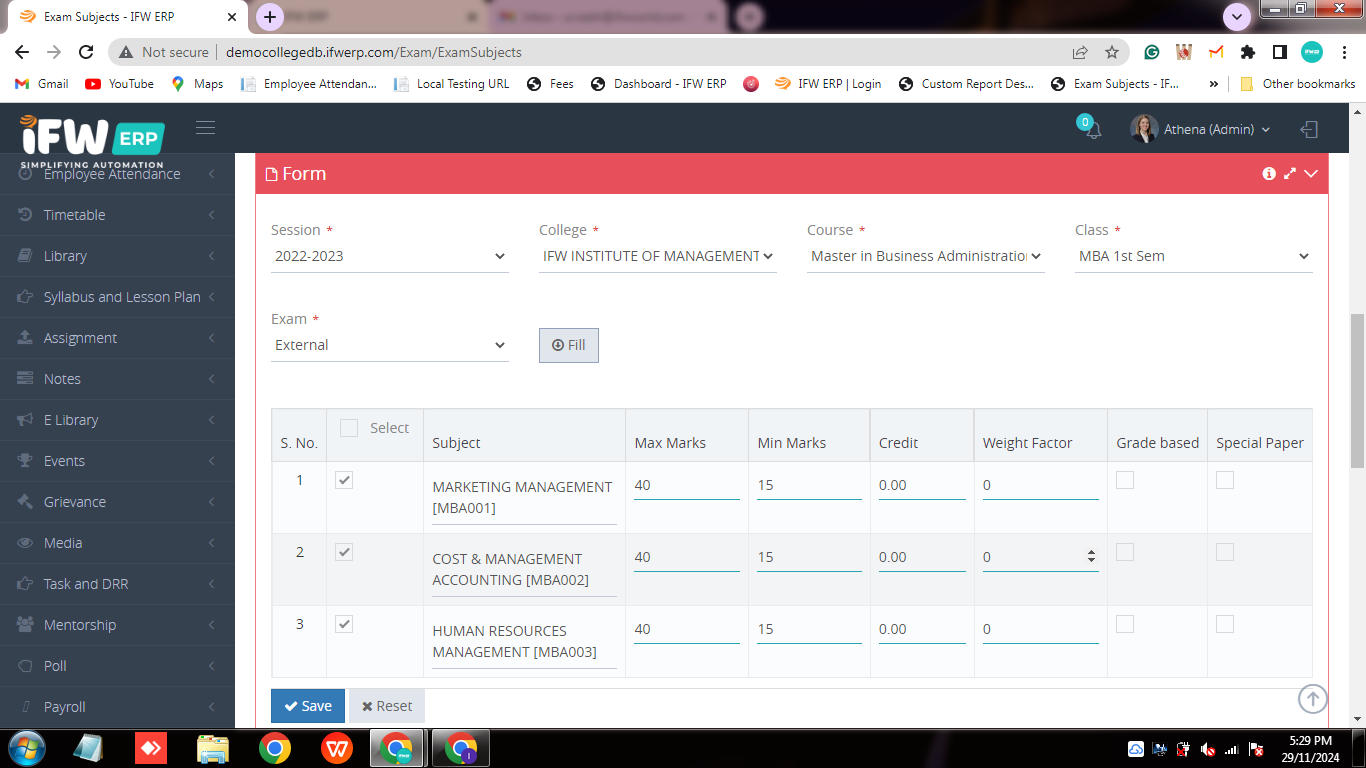
Task: Uncheck the Cost & Management Accounting select checkbox
Action: pos(344,552)
